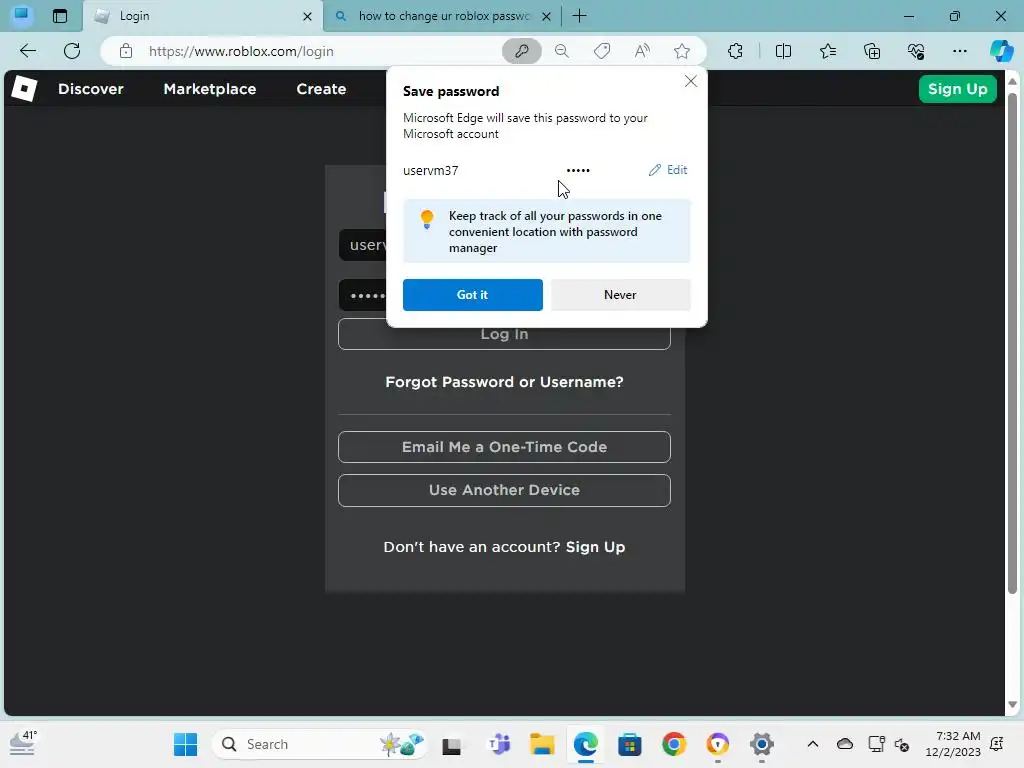
Task: Activate Read aloud icon
Action: (x=642, y=51)
